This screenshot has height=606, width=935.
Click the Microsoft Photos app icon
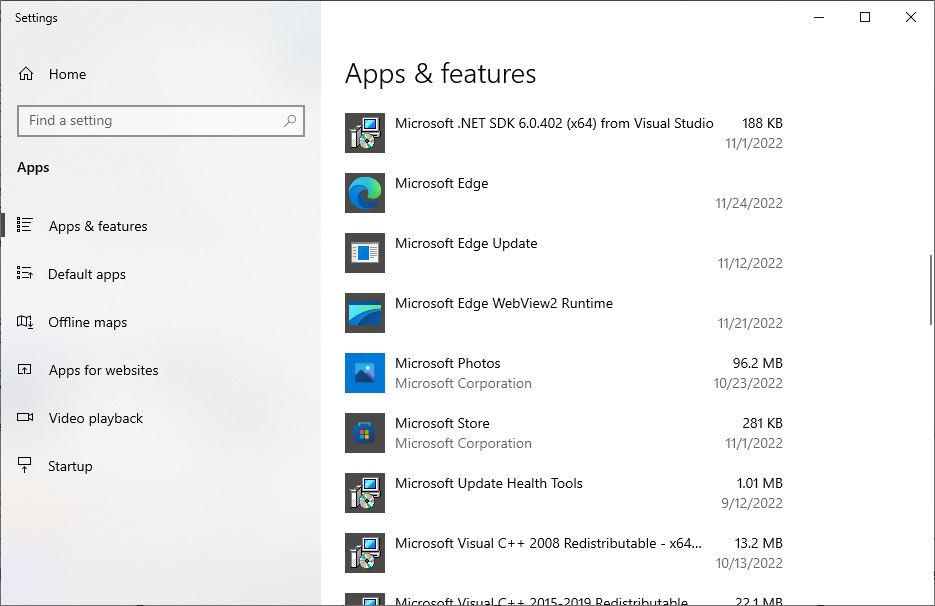pos(365,373)
